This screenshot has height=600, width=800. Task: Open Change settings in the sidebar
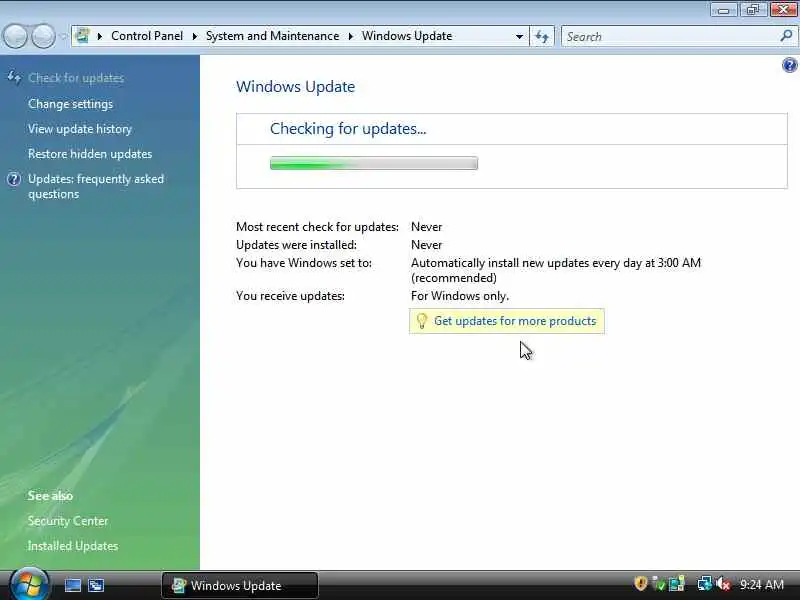[70, 104]
